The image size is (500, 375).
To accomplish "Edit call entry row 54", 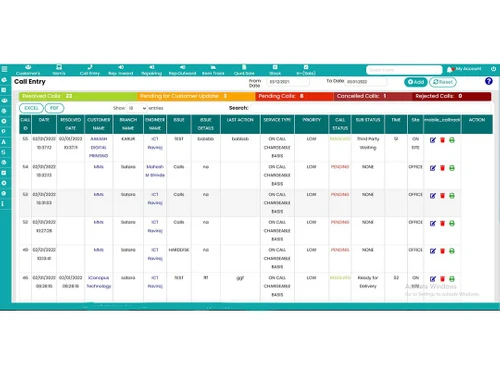I will coord(433,168).
